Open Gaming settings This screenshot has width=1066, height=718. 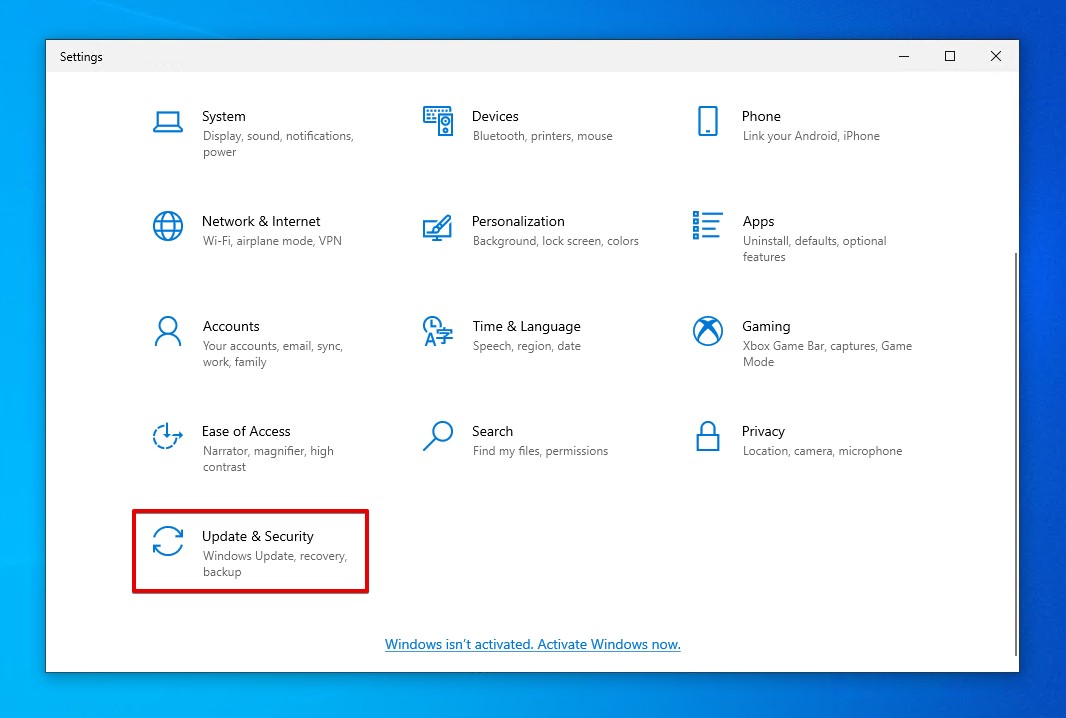tap(766, 326)
